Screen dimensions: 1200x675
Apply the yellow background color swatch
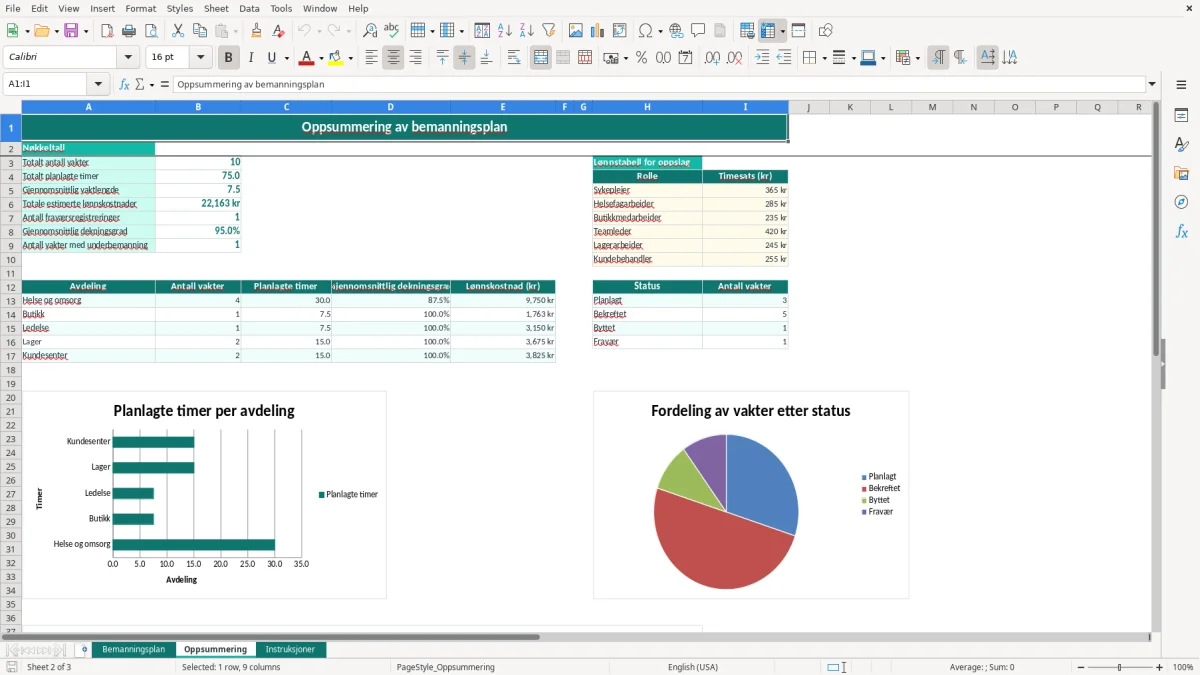(x=336, y=58)
